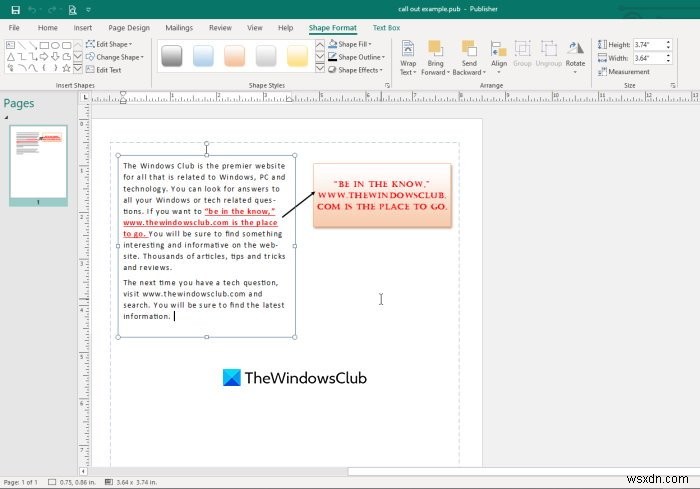The width and height of the screenshot is (700, 489).
Task: Click the Save icon in title bar
Action: [16, 9]
